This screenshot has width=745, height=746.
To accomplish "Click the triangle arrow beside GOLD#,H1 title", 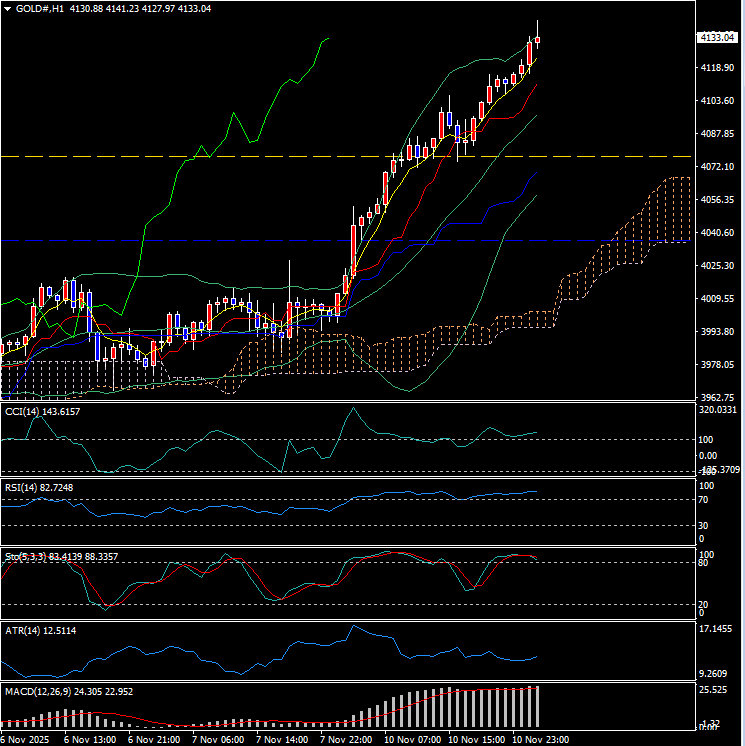I will [8, 9].
